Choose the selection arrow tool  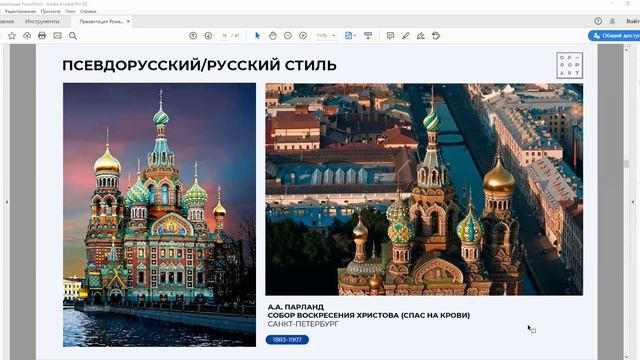(257, 36)
